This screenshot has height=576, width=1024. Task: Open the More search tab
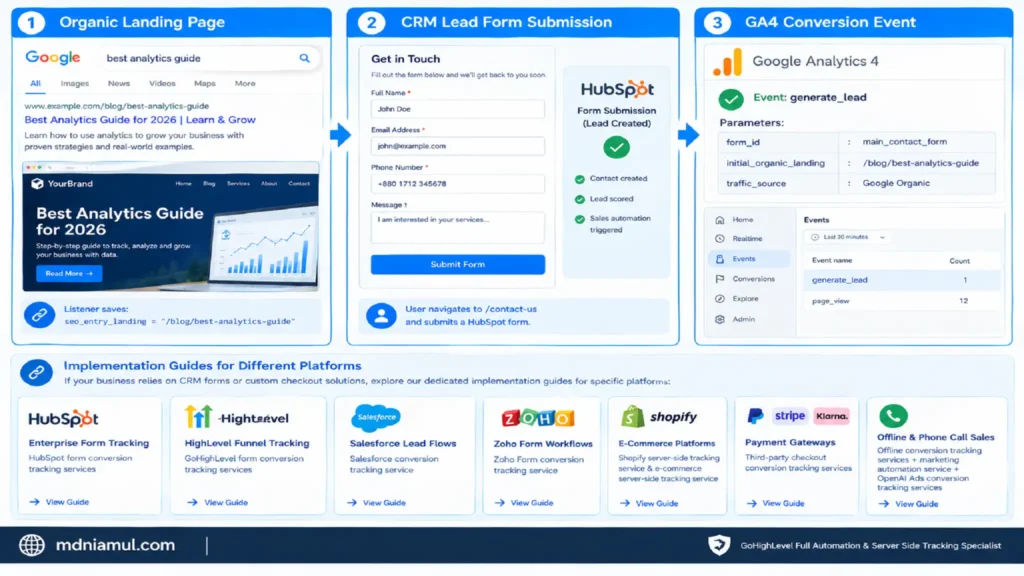click(x=245, y=84)
